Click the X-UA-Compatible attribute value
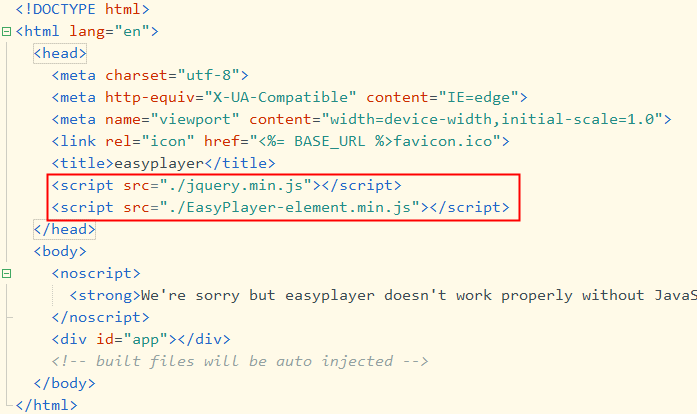The height and width of the screenshot is (414, 697). 280,97
